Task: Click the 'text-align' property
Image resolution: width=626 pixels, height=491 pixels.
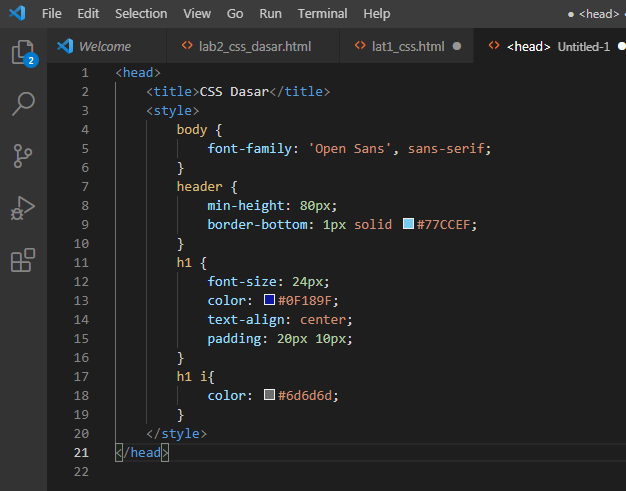Action: tap(246, 319)
